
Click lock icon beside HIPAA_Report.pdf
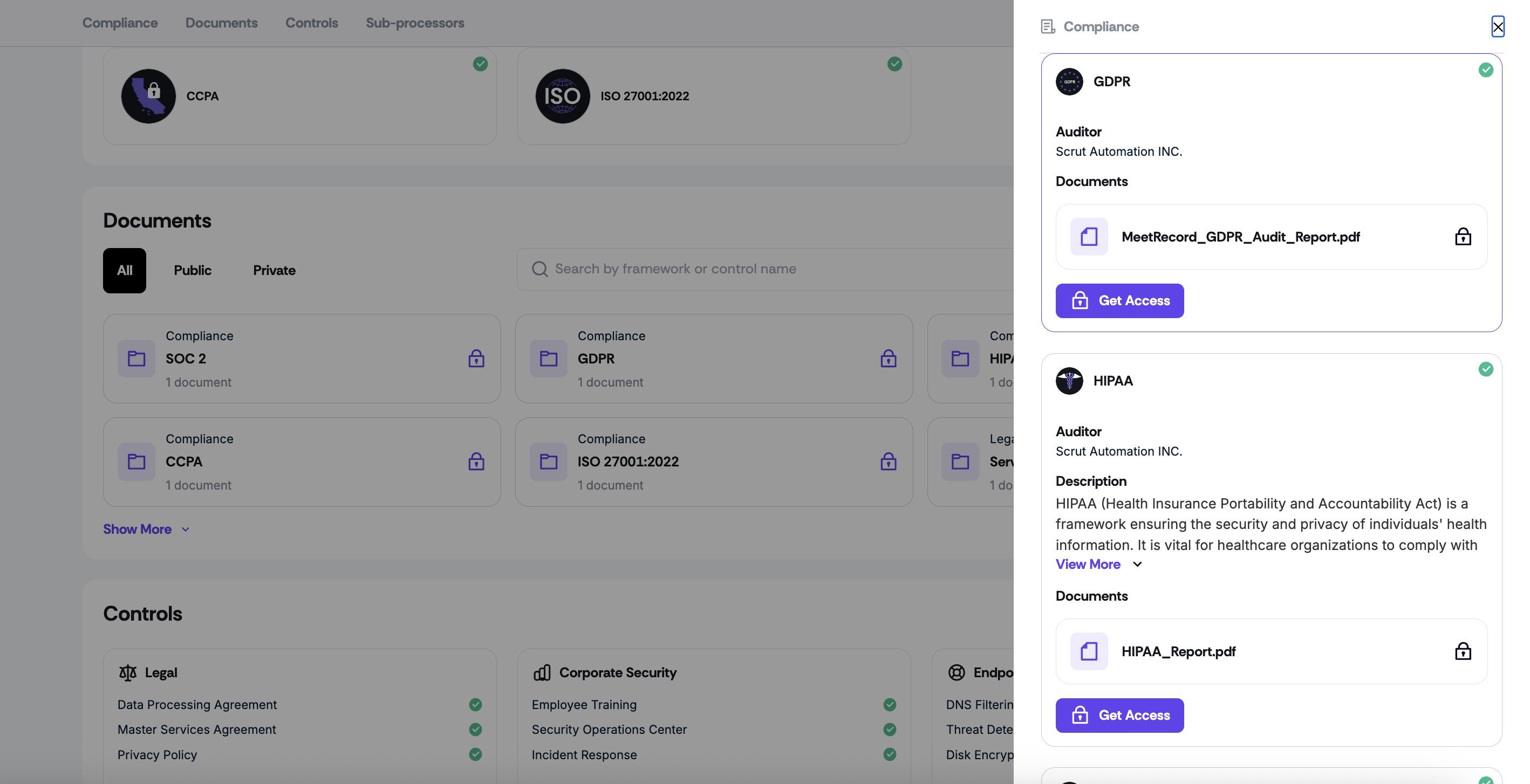coord(1463,651)
